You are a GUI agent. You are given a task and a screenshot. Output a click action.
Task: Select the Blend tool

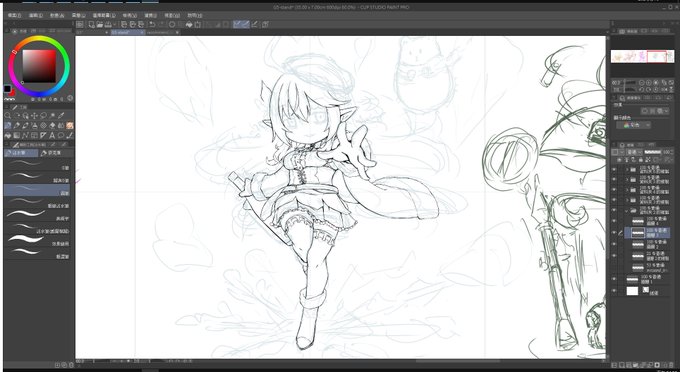61,126
